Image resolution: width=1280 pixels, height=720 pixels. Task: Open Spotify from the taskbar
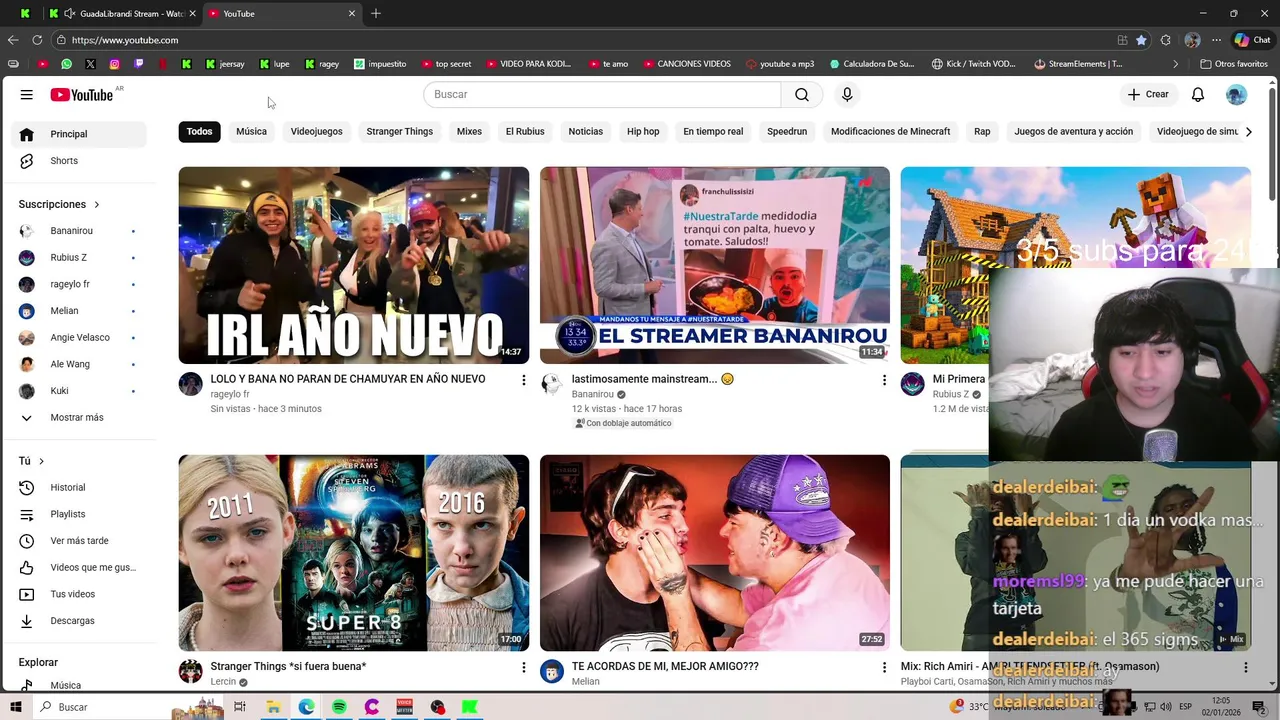(x=339, y=707)
